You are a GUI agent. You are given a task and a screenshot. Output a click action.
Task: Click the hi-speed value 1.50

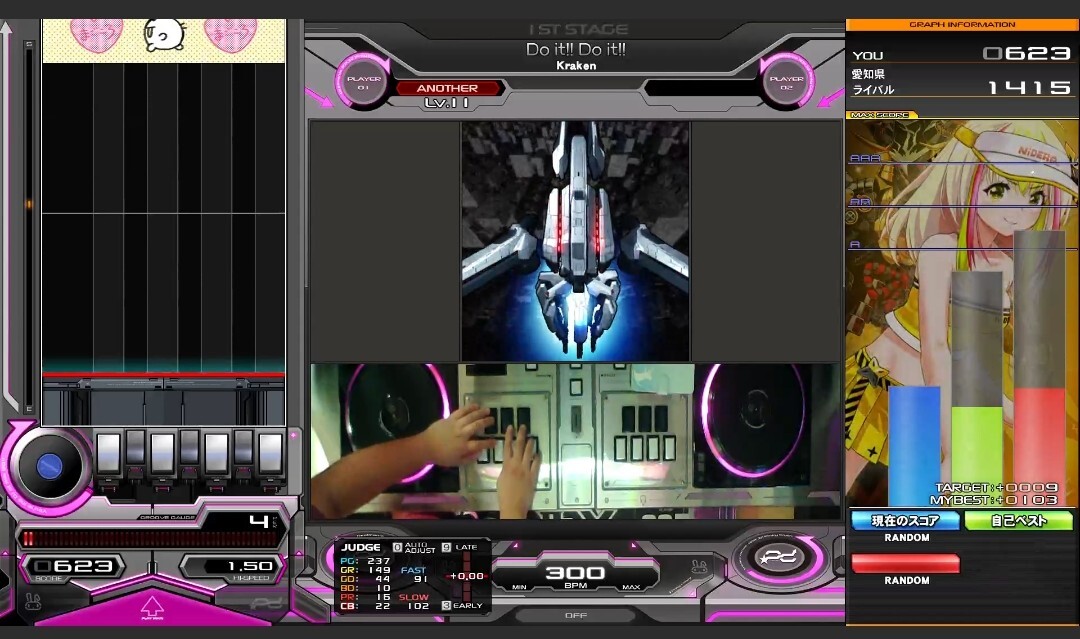click(x=251, y=566)
